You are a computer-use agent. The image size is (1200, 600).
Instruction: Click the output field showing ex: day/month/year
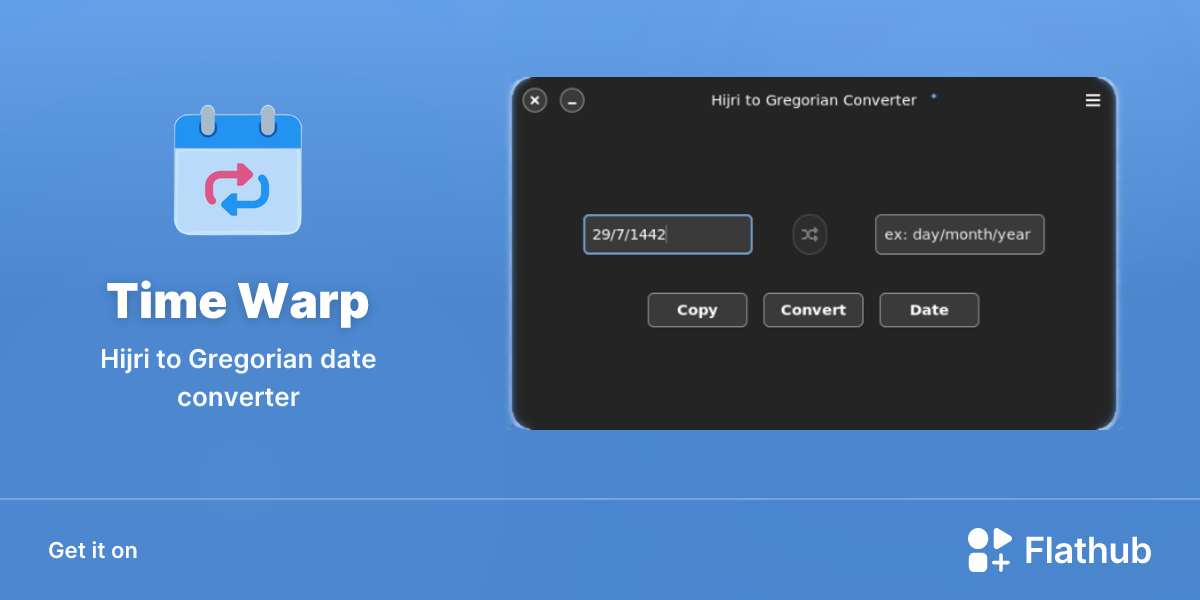point(960,234)
